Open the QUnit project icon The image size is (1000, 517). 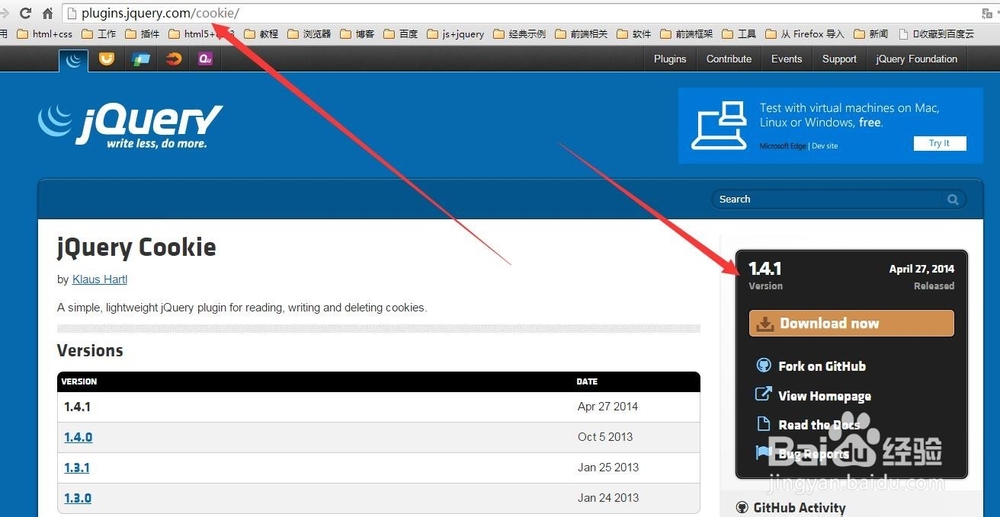(205, 59)
